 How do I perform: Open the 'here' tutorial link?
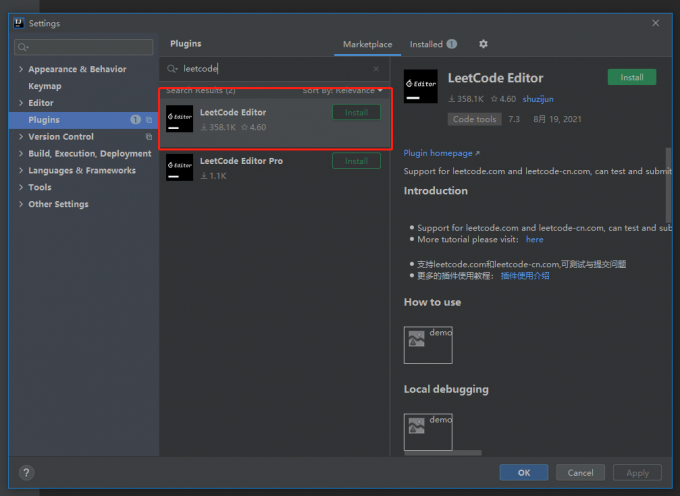point(534,239)
